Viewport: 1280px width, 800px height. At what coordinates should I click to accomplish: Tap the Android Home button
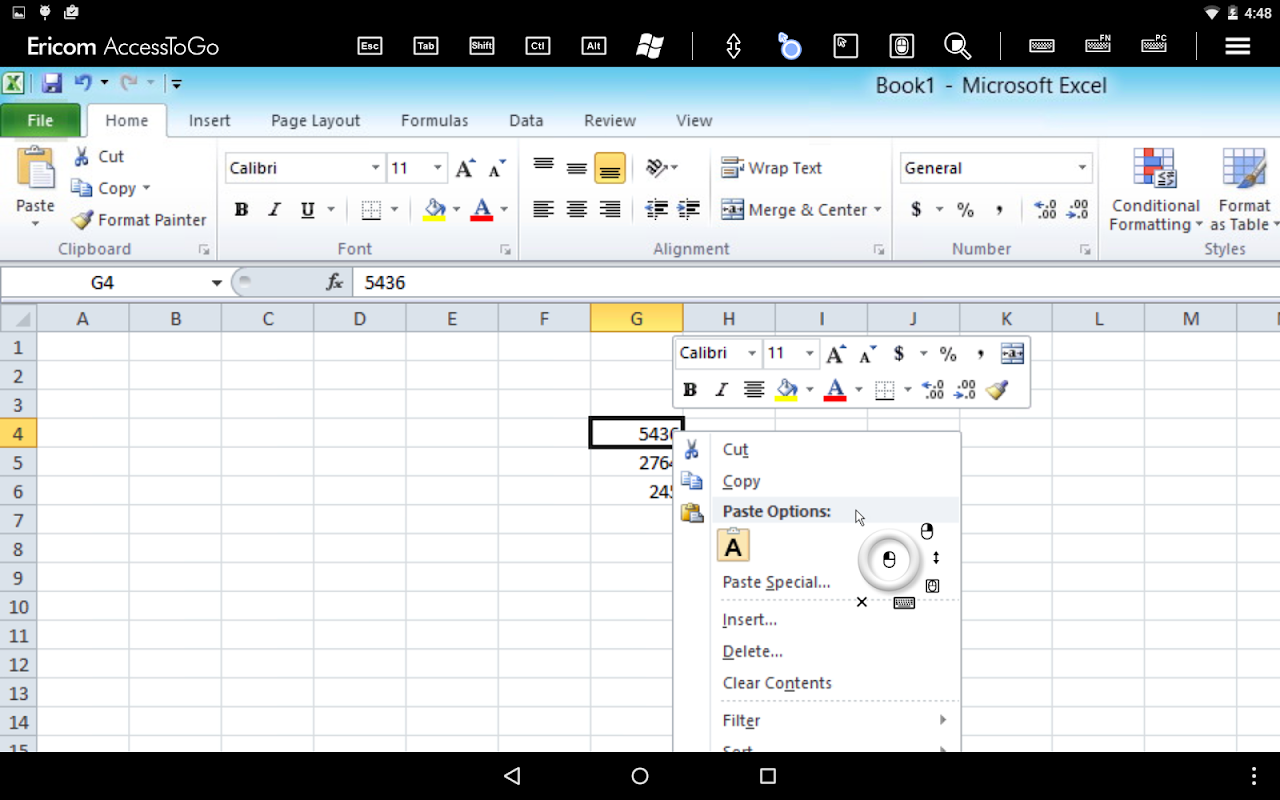coord(640,776)
